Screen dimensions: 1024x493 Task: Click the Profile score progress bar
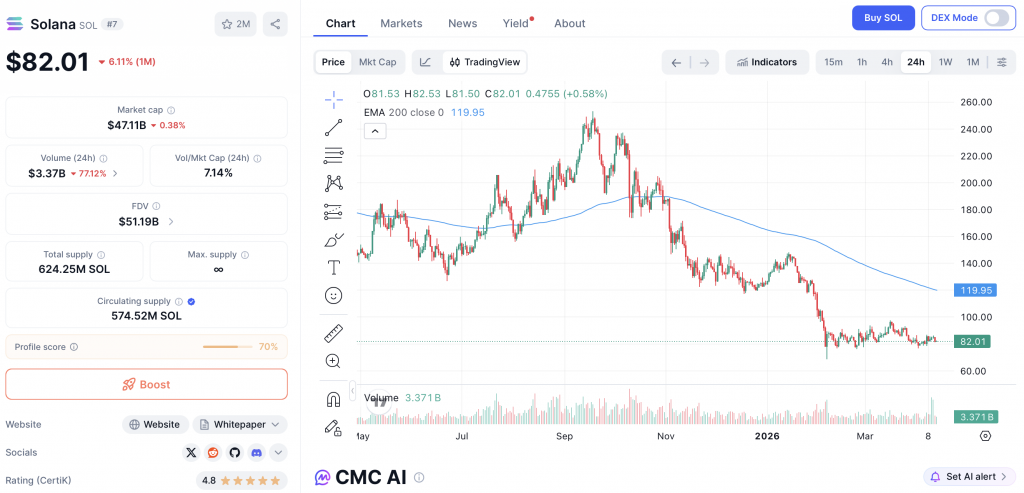pyautogui.click(x=228, y=347)
